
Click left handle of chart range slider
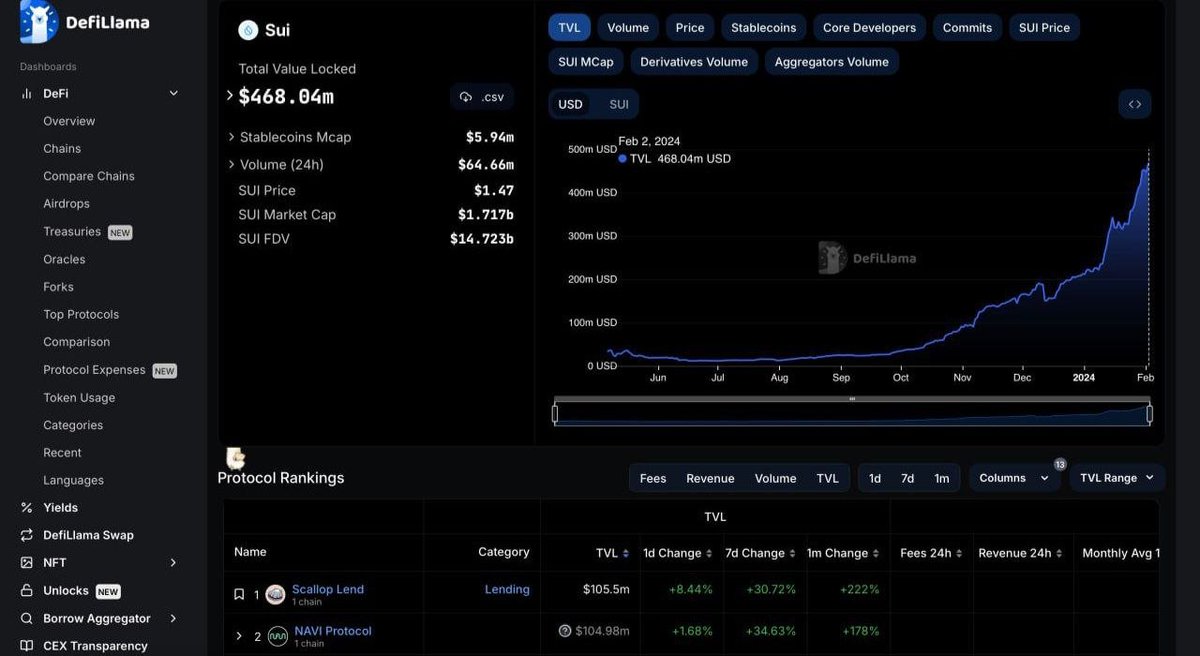(x=555, y=413)
